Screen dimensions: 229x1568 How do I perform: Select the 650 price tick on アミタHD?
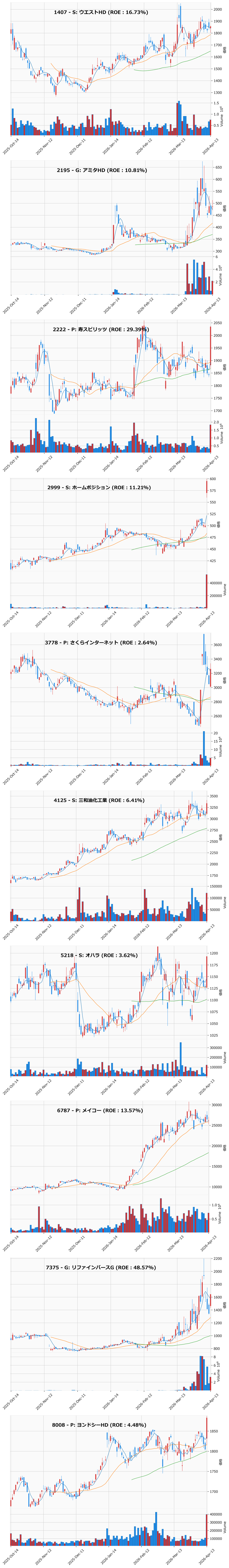[x=217, y=167]
